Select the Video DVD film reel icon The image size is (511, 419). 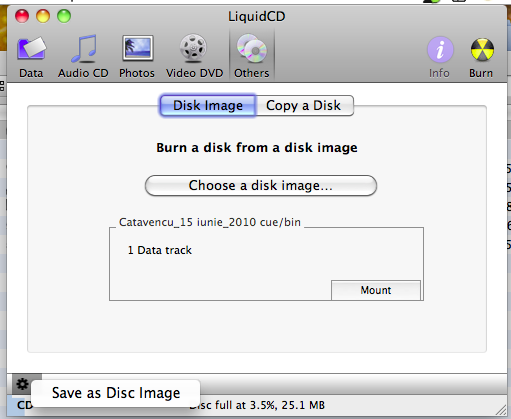(x=194, y=49)
